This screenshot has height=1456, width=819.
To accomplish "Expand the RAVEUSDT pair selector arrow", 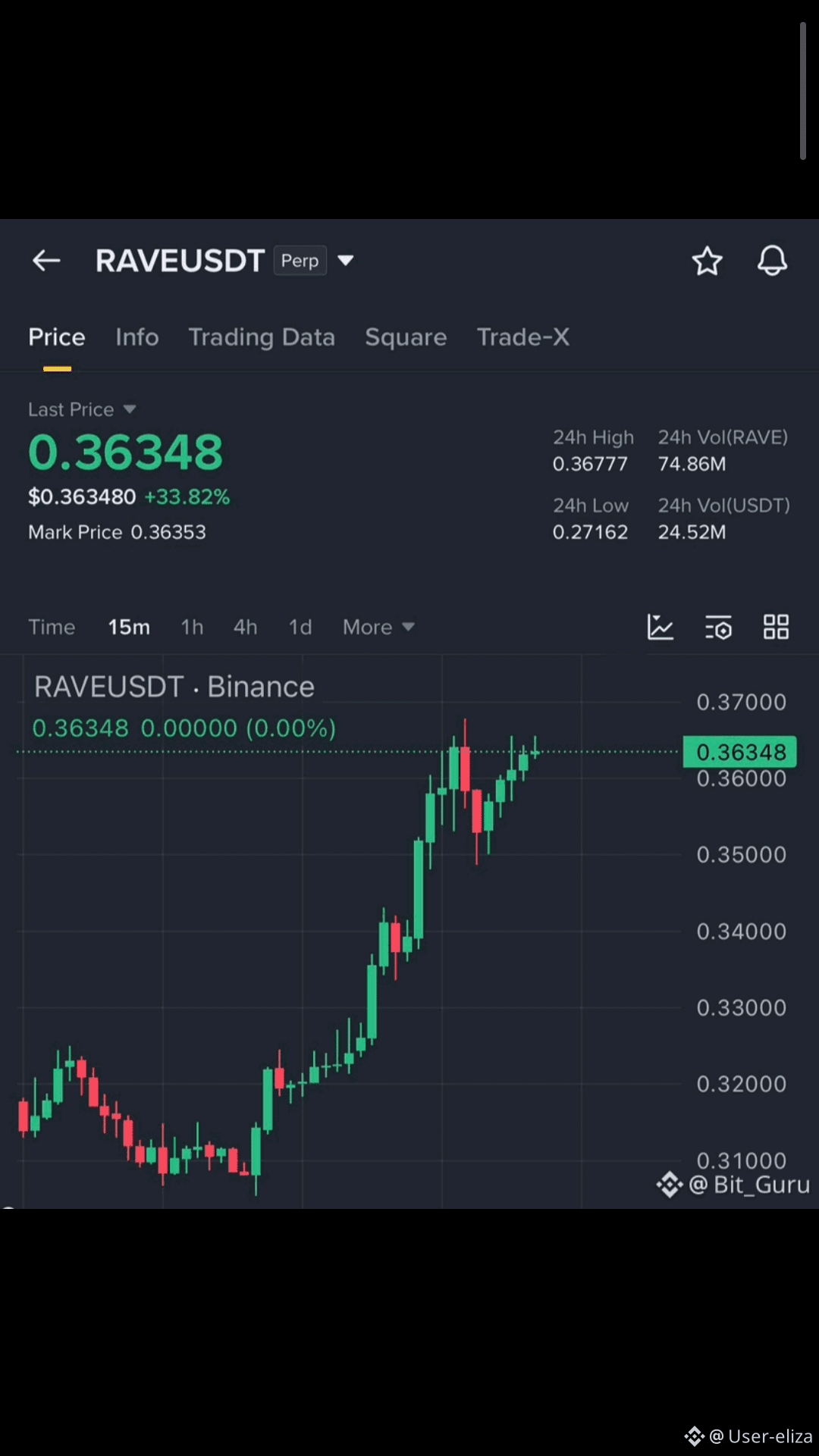I will pos(345,261).
